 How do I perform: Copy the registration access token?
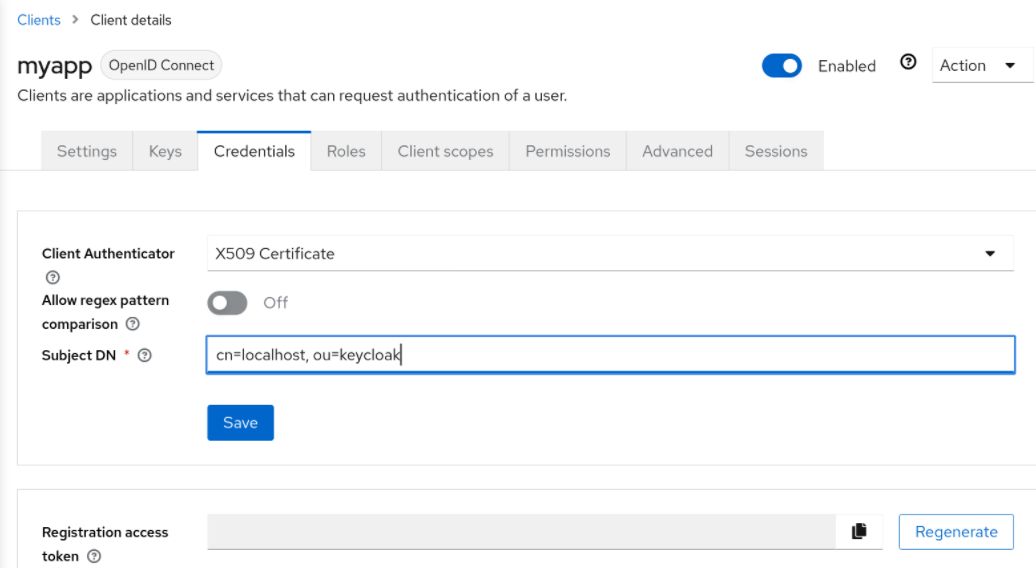point(859,531)
